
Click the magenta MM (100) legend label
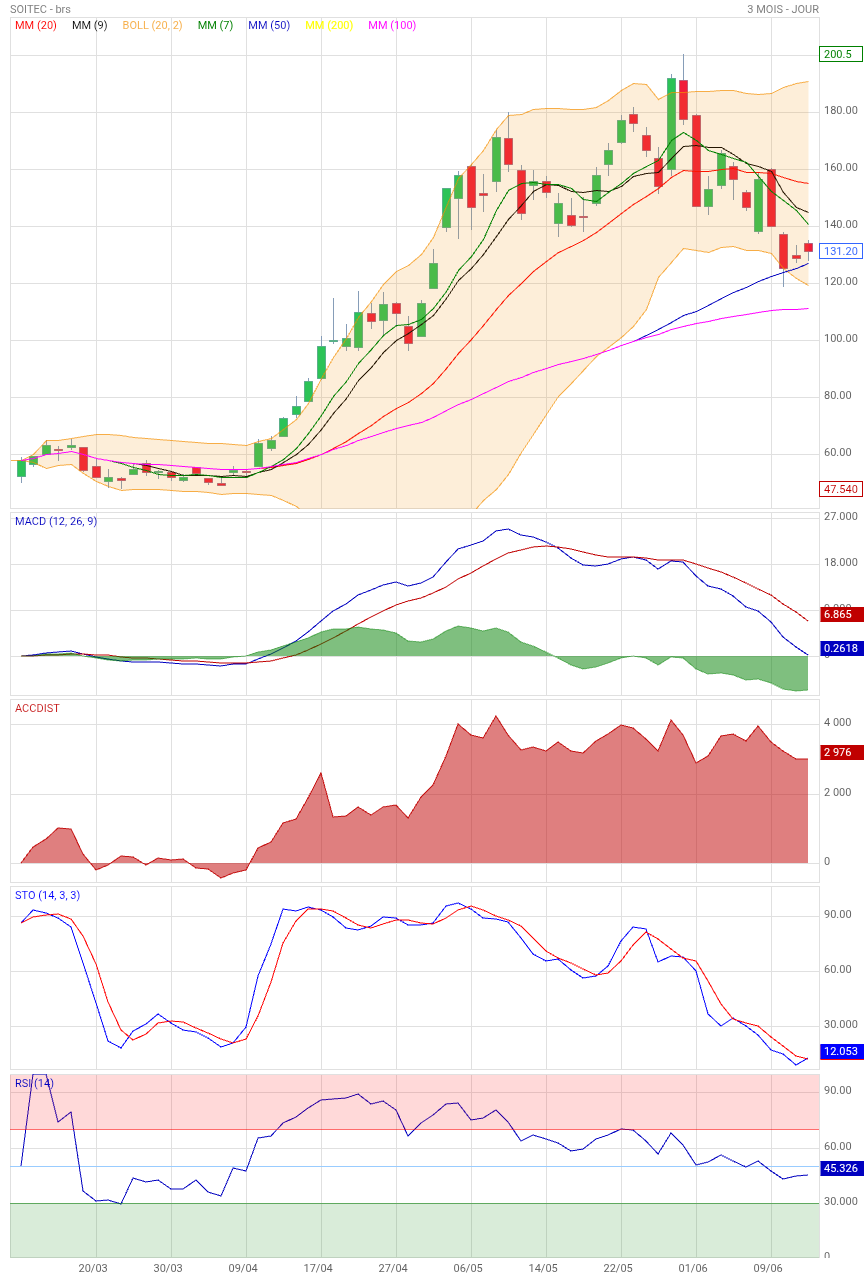[x=392, y=25]
